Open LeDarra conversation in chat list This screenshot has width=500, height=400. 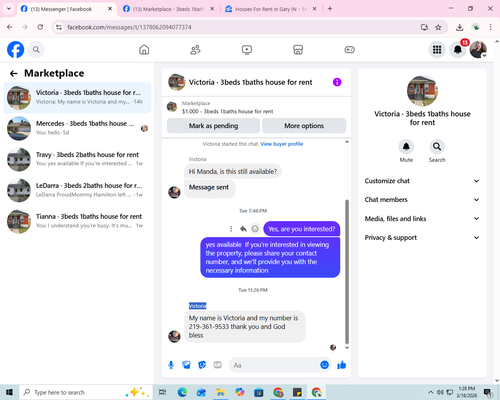pyautogui.click(x=77, y=190)
